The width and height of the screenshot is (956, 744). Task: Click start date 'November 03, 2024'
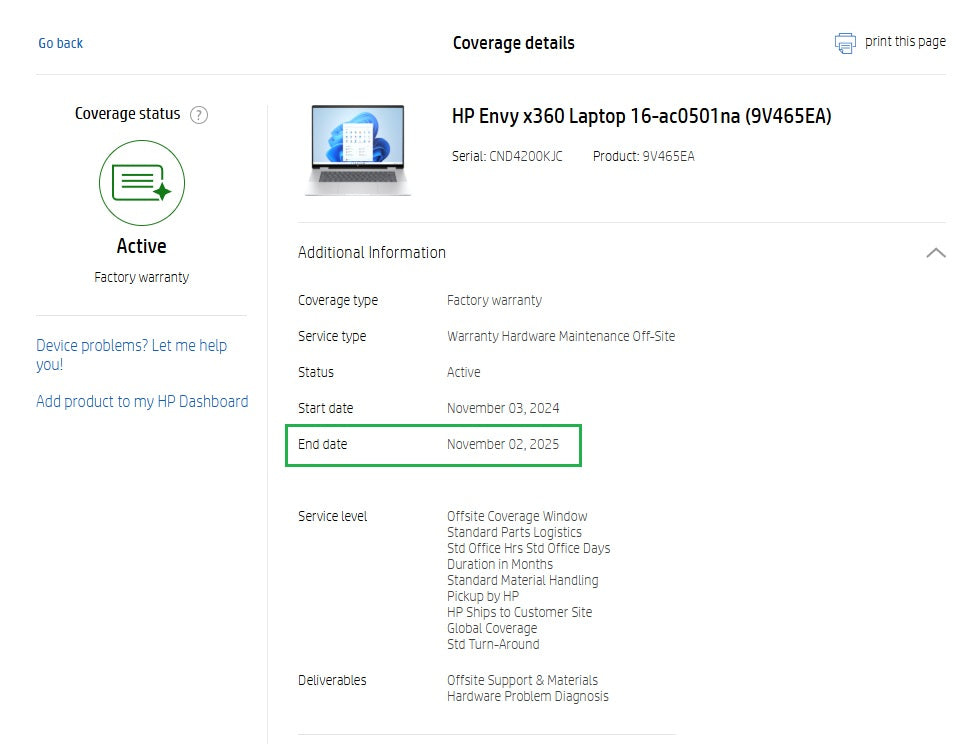[503, 408]
